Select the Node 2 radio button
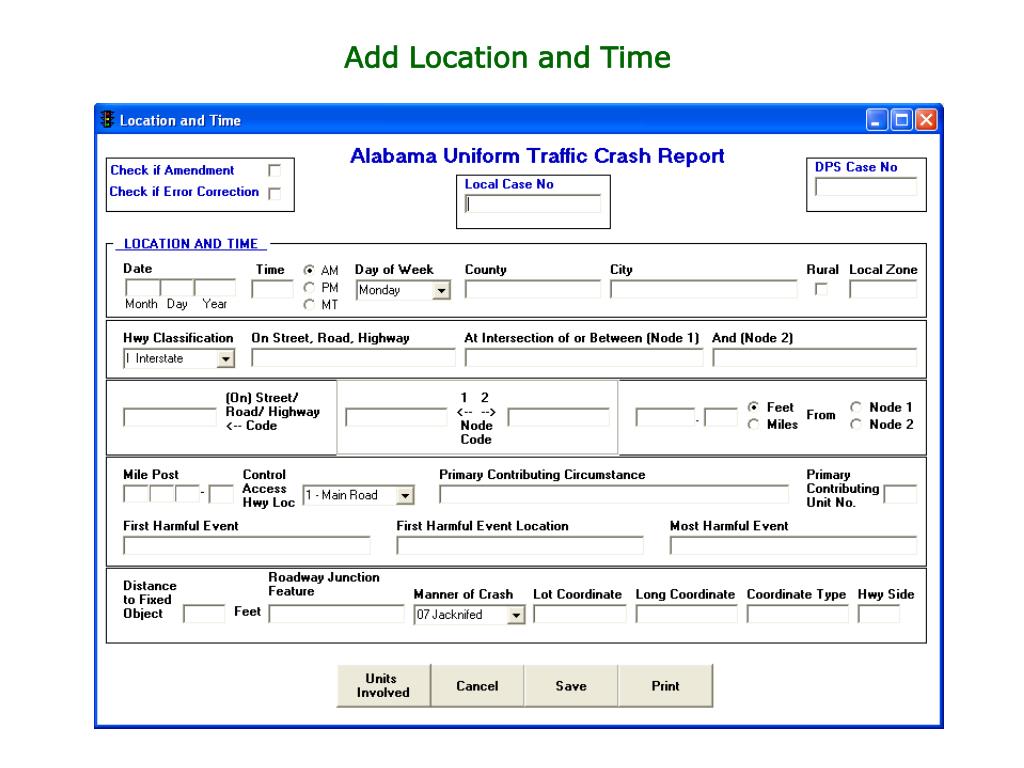The height and width of the screenshot is (768, 1024). tap(856, 424)
